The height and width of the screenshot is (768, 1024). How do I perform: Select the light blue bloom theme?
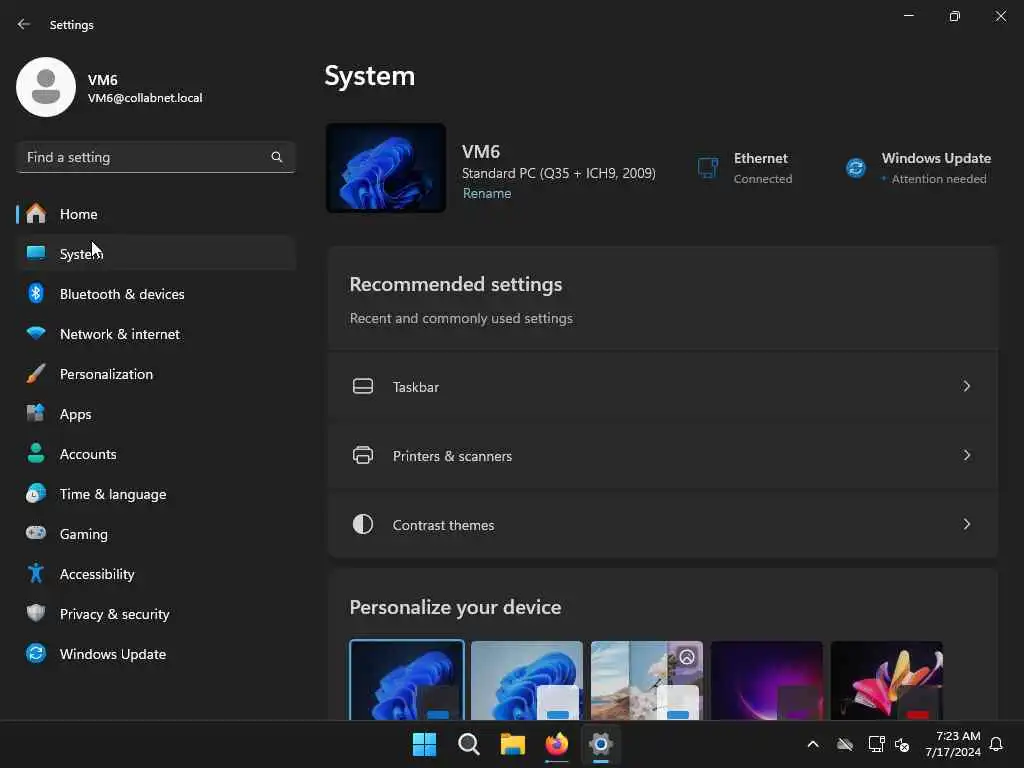pyautogui.click(x=527, y=680)
